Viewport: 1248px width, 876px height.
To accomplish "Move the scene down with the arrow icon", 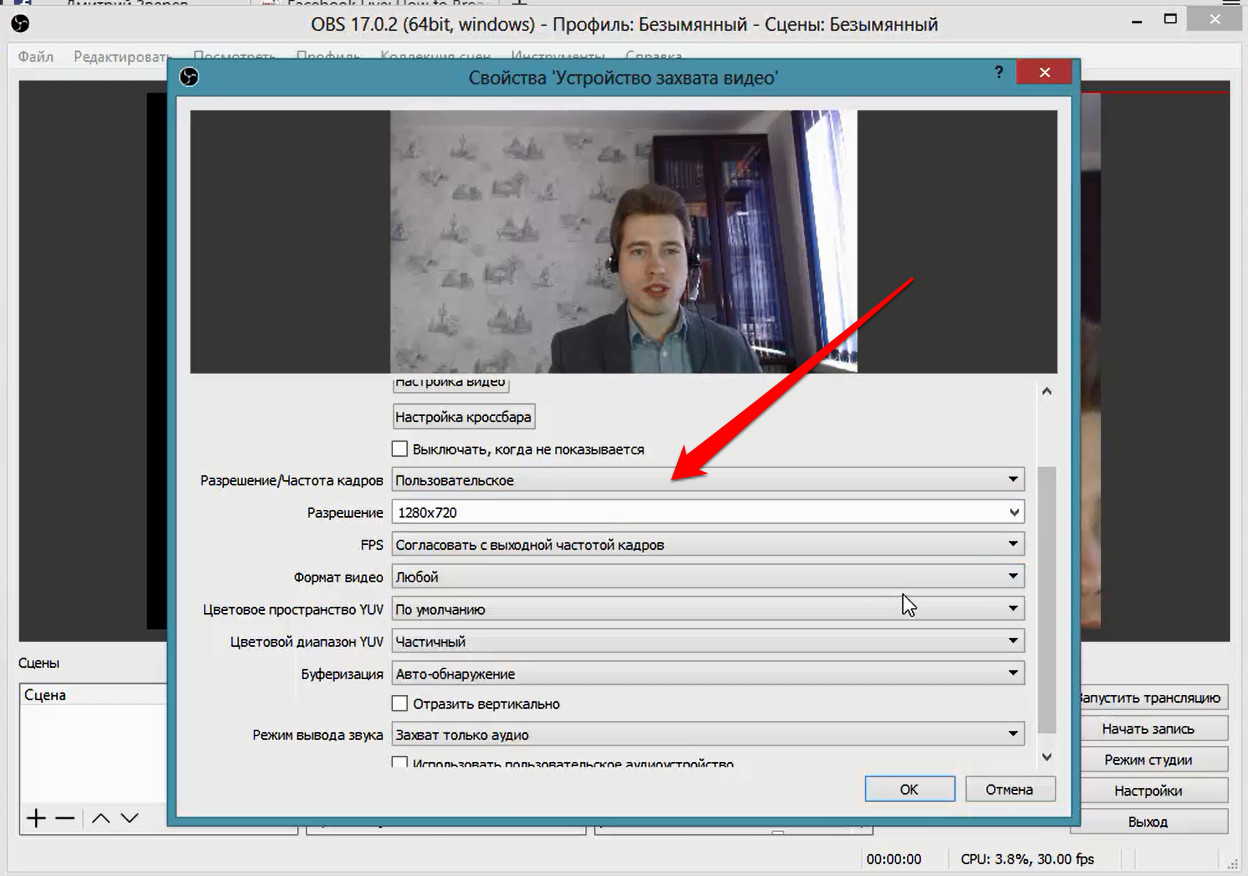I will tap(129, 818).
